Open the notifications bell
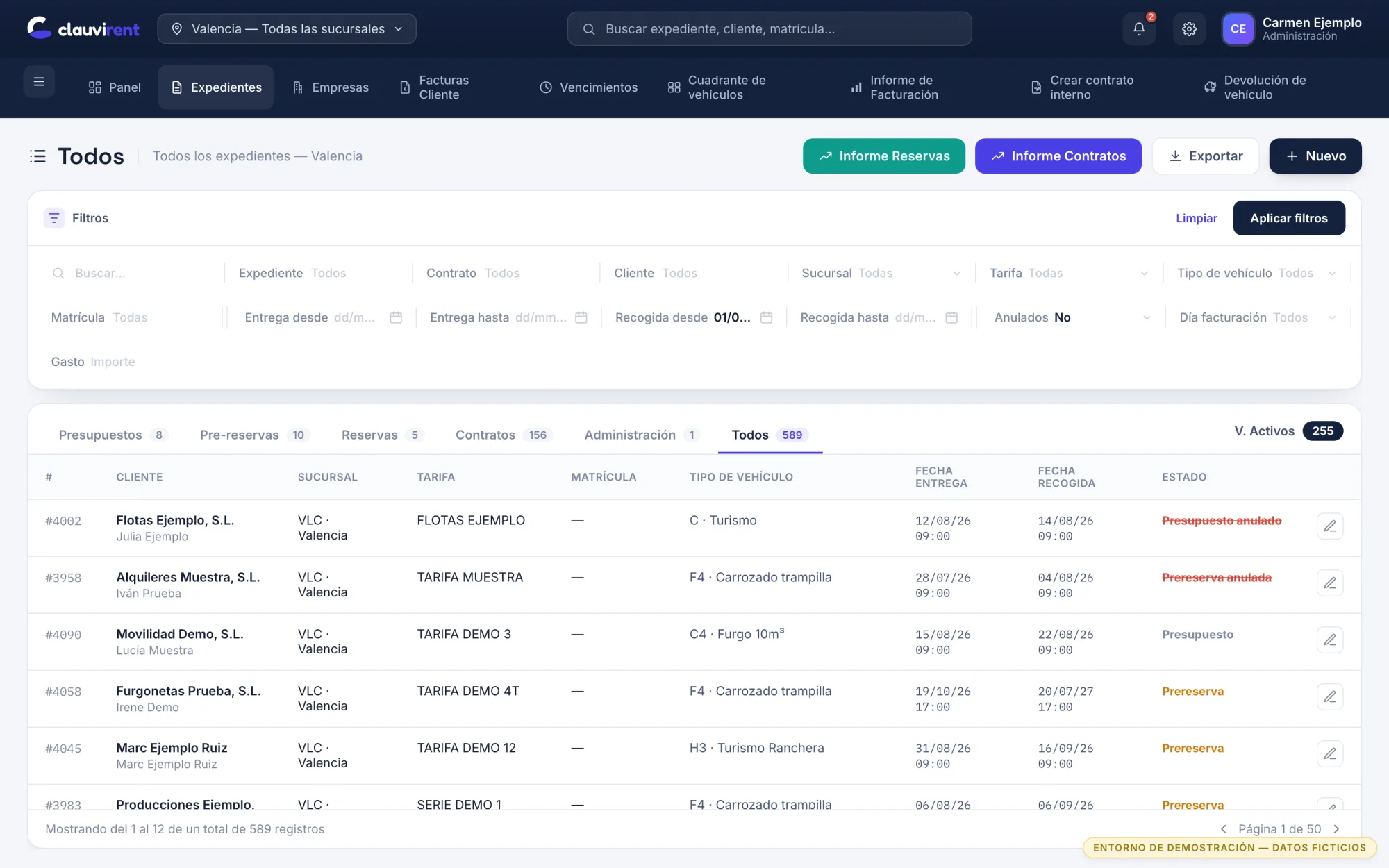 (1139, 28)
